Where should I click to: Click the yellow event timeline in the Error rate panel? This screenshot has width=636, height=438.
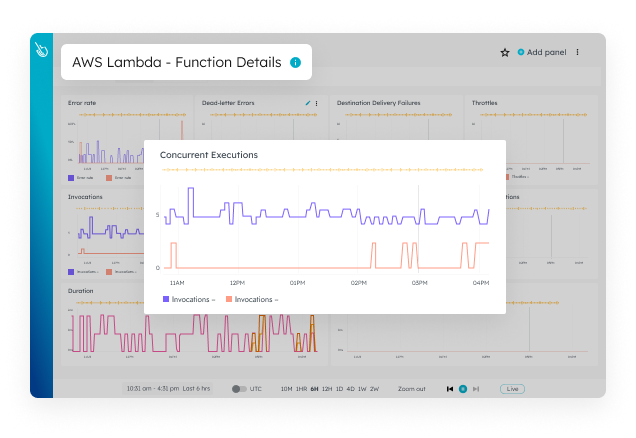(x=133, y=115)
